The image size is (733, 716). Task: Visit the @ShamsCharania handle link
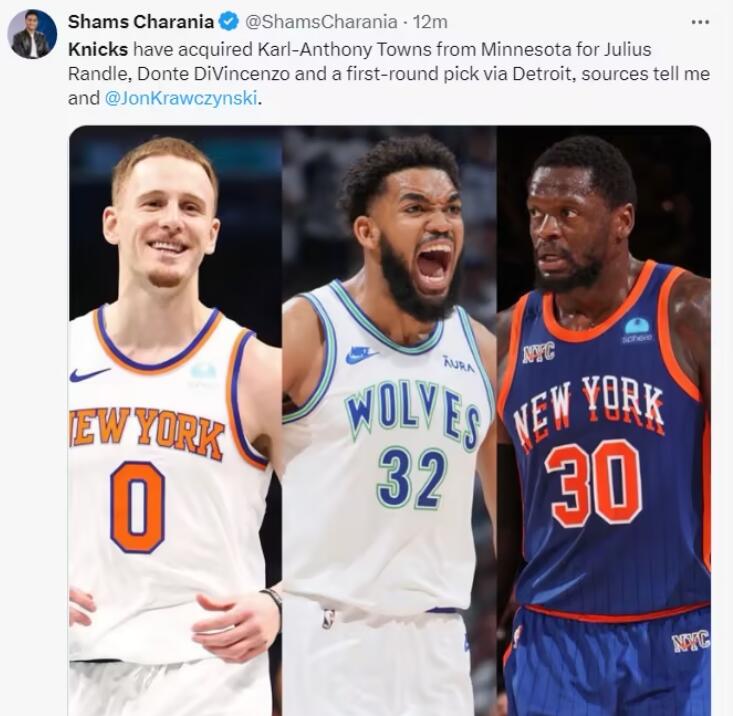point(321,21)
